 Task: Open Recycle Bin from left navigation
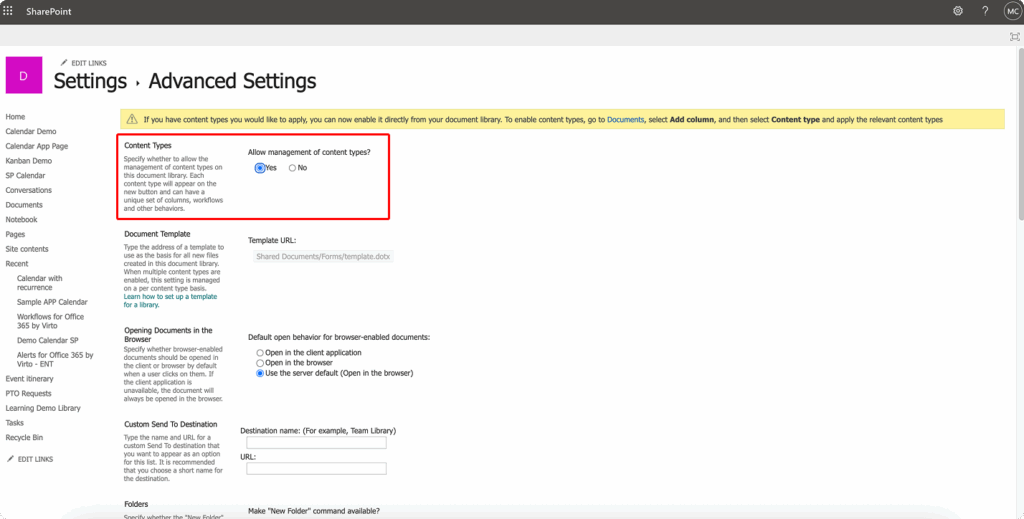click(x=26, y=438)
